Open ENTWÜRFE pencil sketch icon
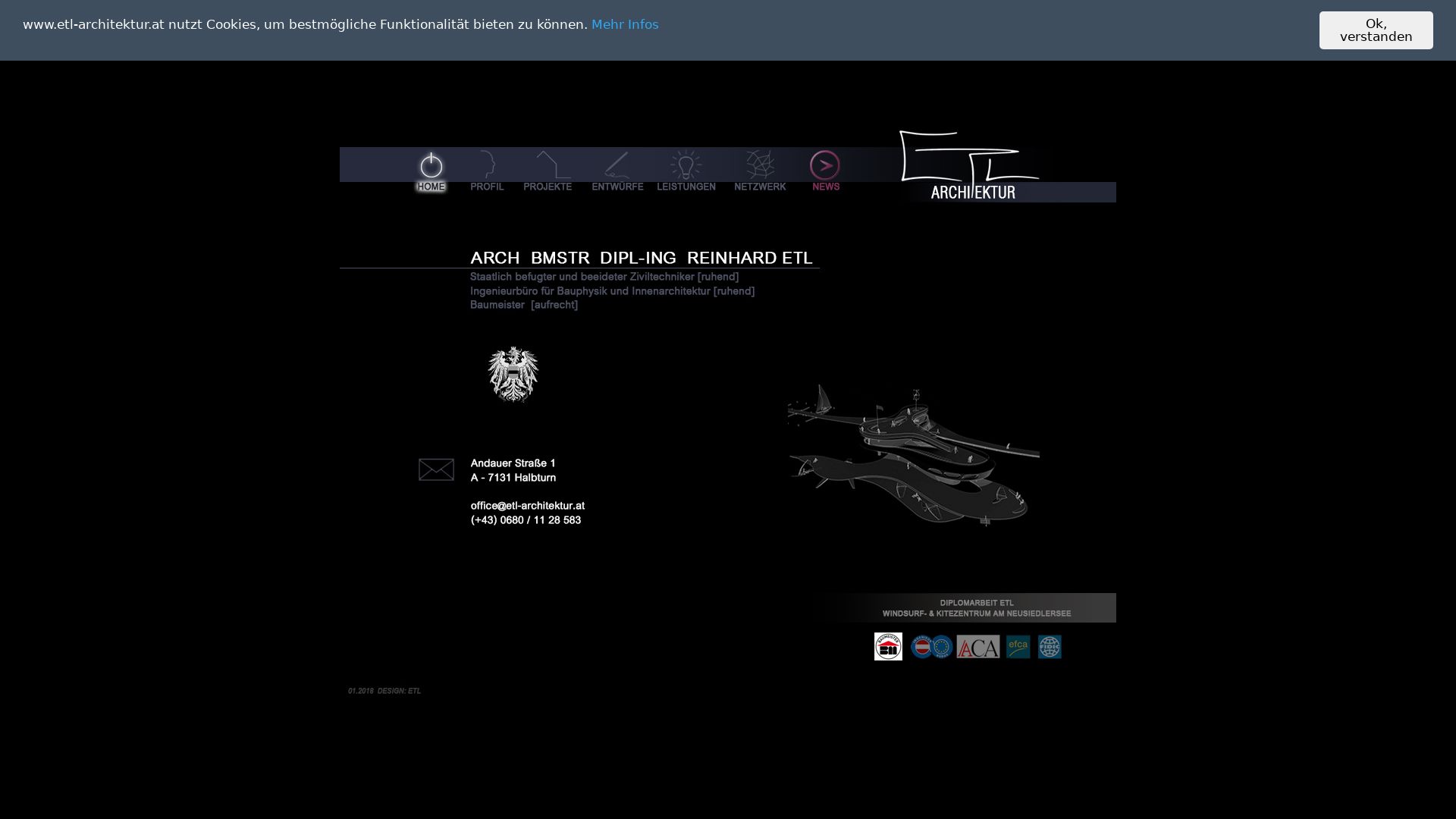1456x819 pixels. tap(617, 165)
